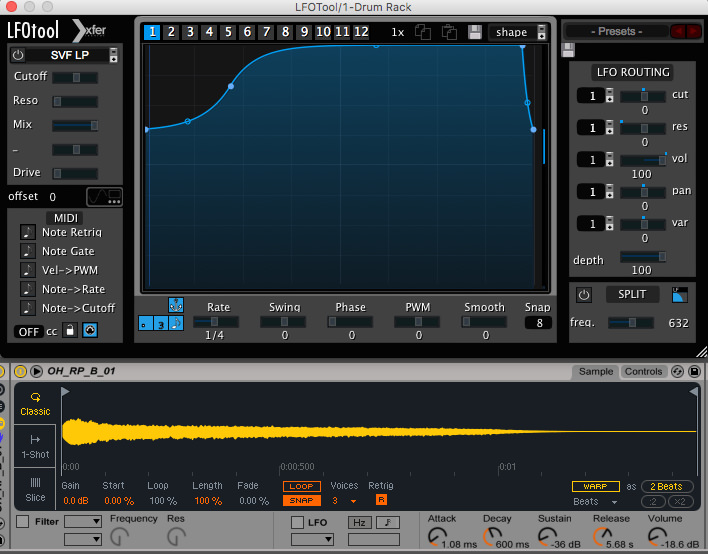This screenshot has width=708, height=554.
Task: Adjust the Rate slider
Action: point(216,322)
